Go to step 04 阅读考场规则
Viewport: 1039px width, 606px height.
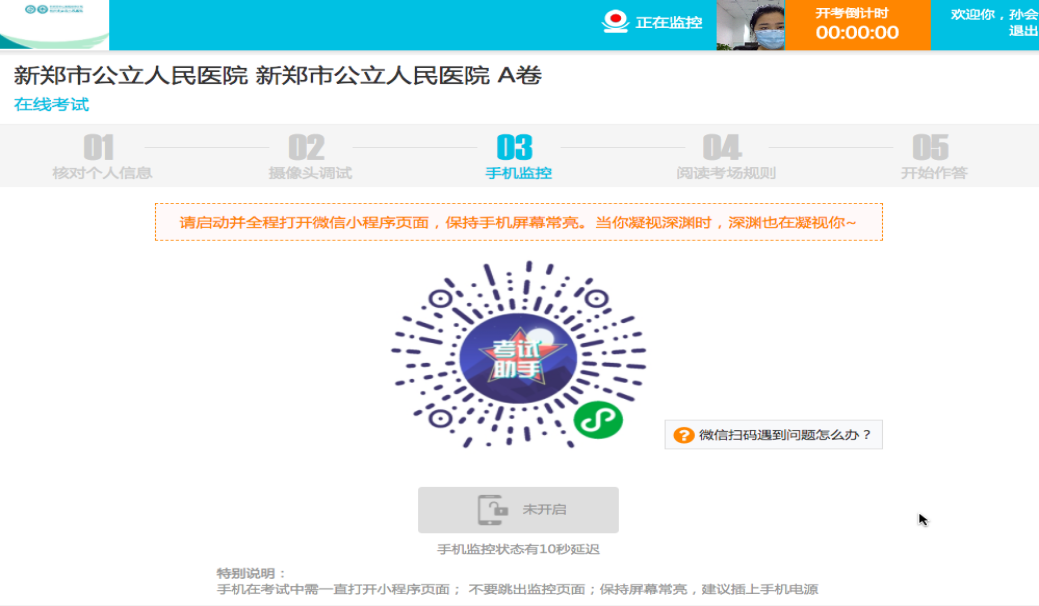point(726,157)
